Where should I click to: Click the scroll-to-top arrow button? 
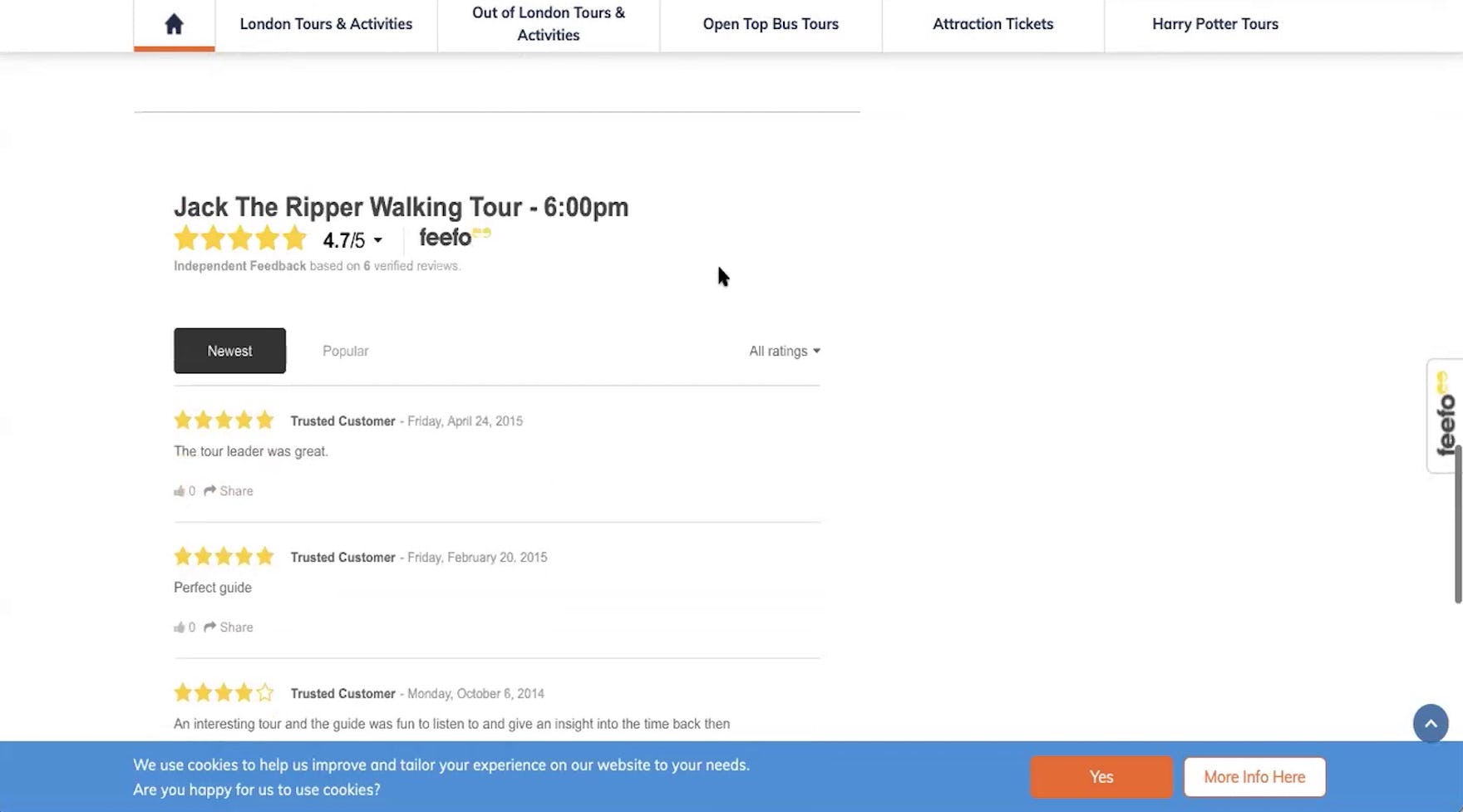[x=1430, y=723]
